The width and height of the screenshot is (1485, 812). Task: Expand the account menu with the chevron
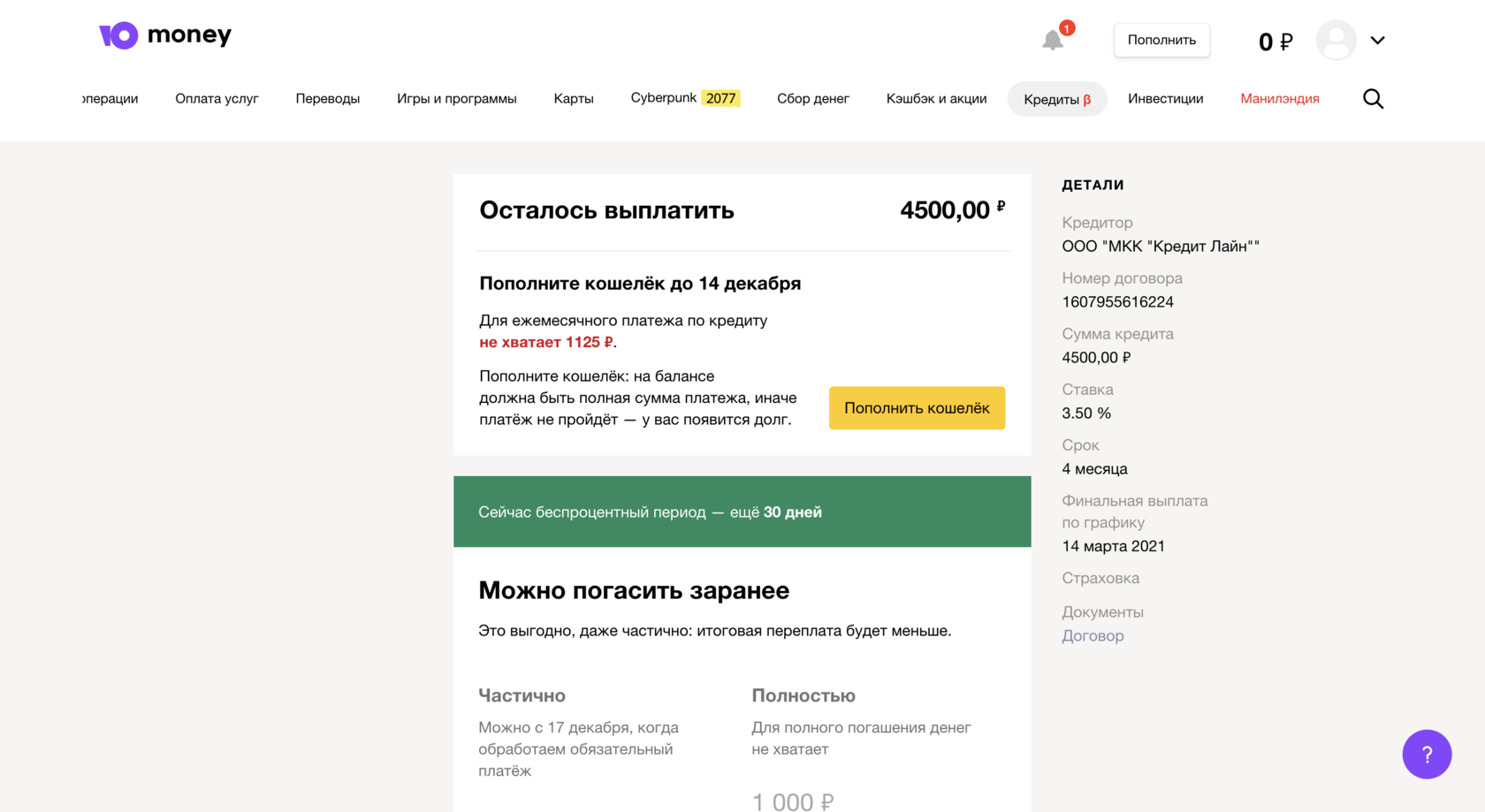(1377, 41)
